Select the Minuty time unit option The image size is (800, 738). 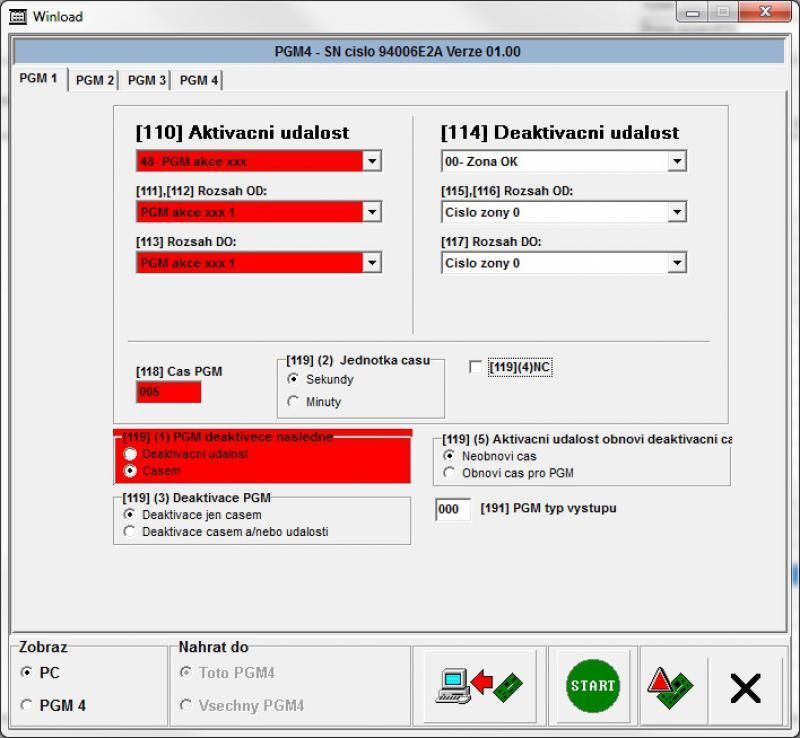pyautogui.click(x=293, y=402)
